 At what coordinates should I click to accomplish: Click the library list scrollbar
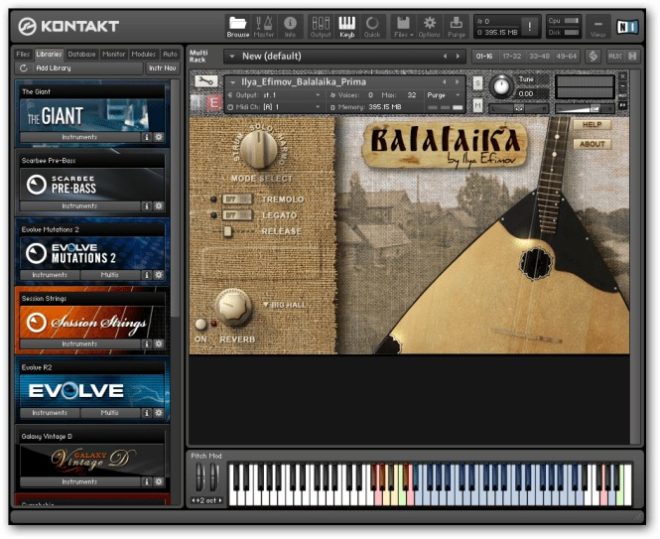pos(176,198)
